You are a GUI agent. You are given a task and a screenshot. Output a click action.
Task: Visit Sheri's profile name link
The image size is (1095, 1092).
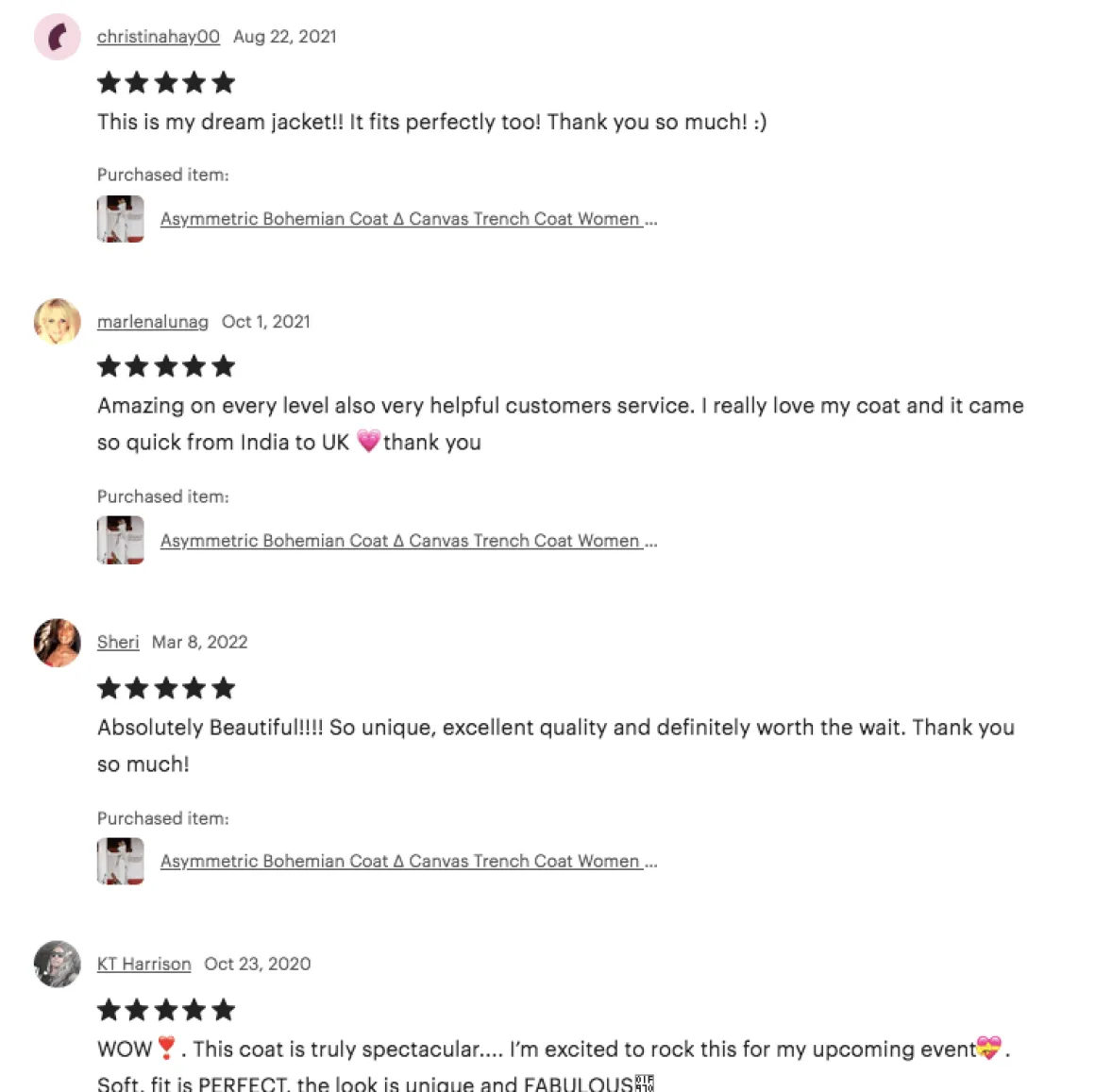(118, 643)
